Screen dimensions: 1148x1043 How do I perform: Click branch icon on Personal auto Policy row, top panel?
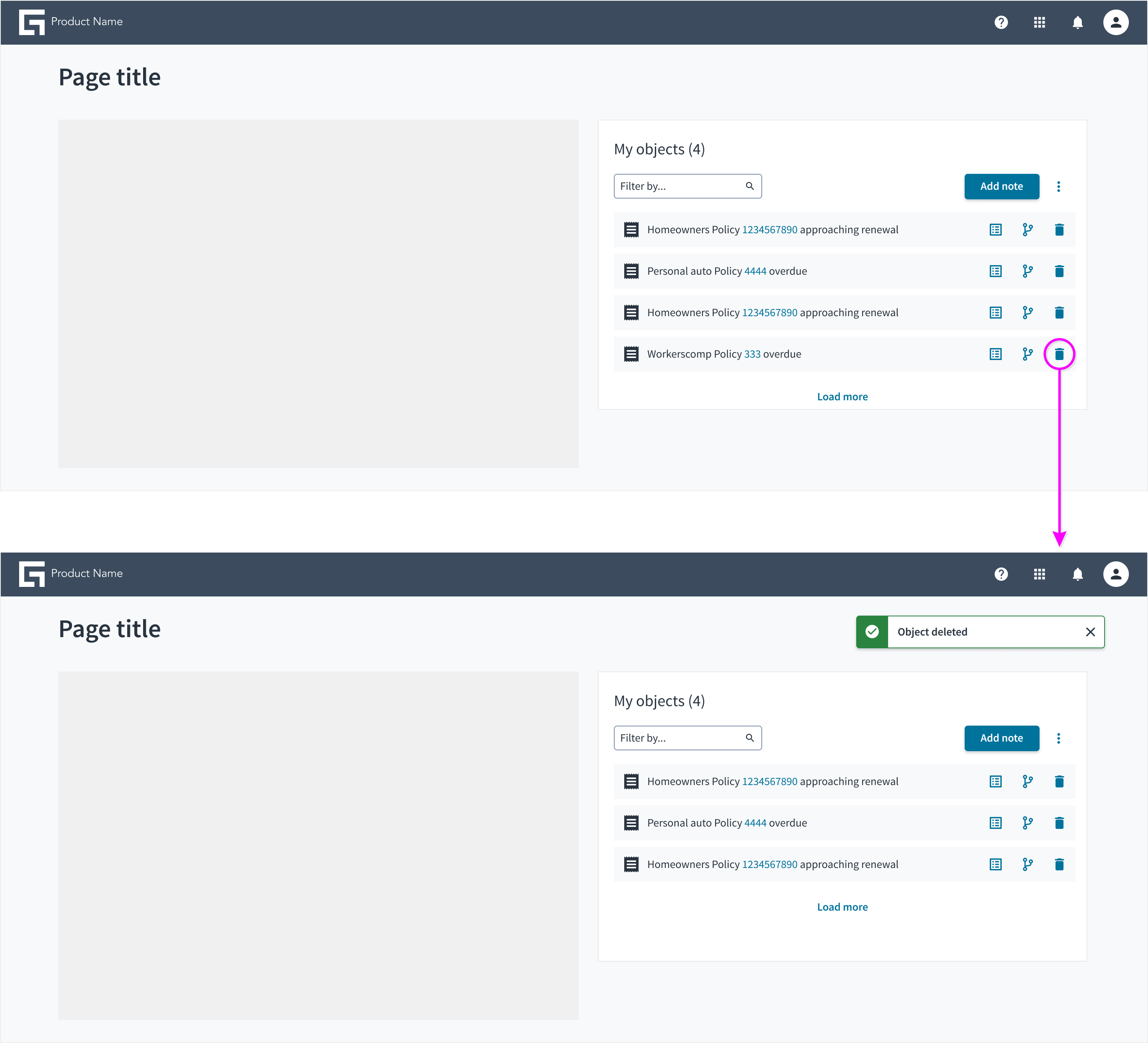pyautogui.click(x=1027, y=271)
